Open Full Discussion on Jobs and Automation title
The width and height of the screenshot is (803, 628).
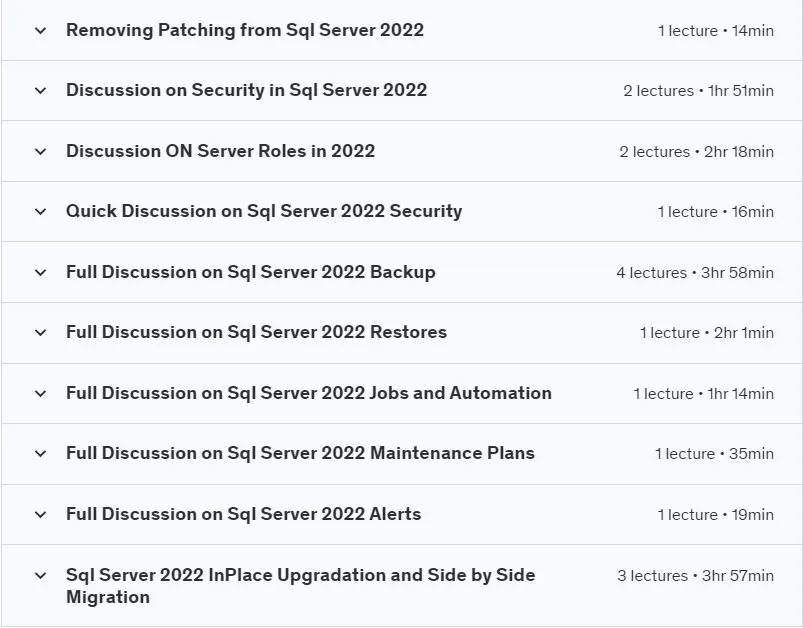[x=309, y=393]
